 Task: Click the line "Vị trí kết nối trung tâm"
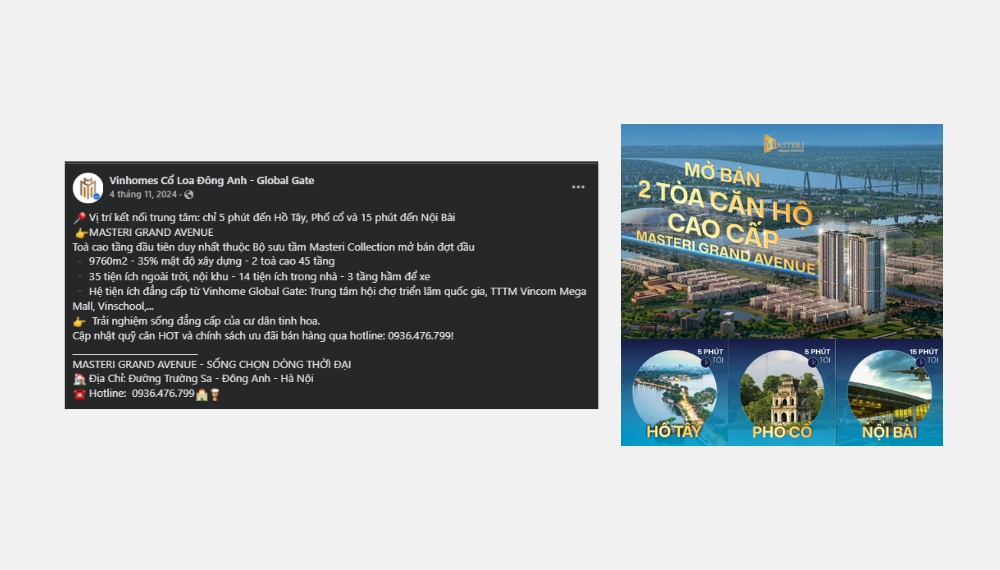coord(272,217)
